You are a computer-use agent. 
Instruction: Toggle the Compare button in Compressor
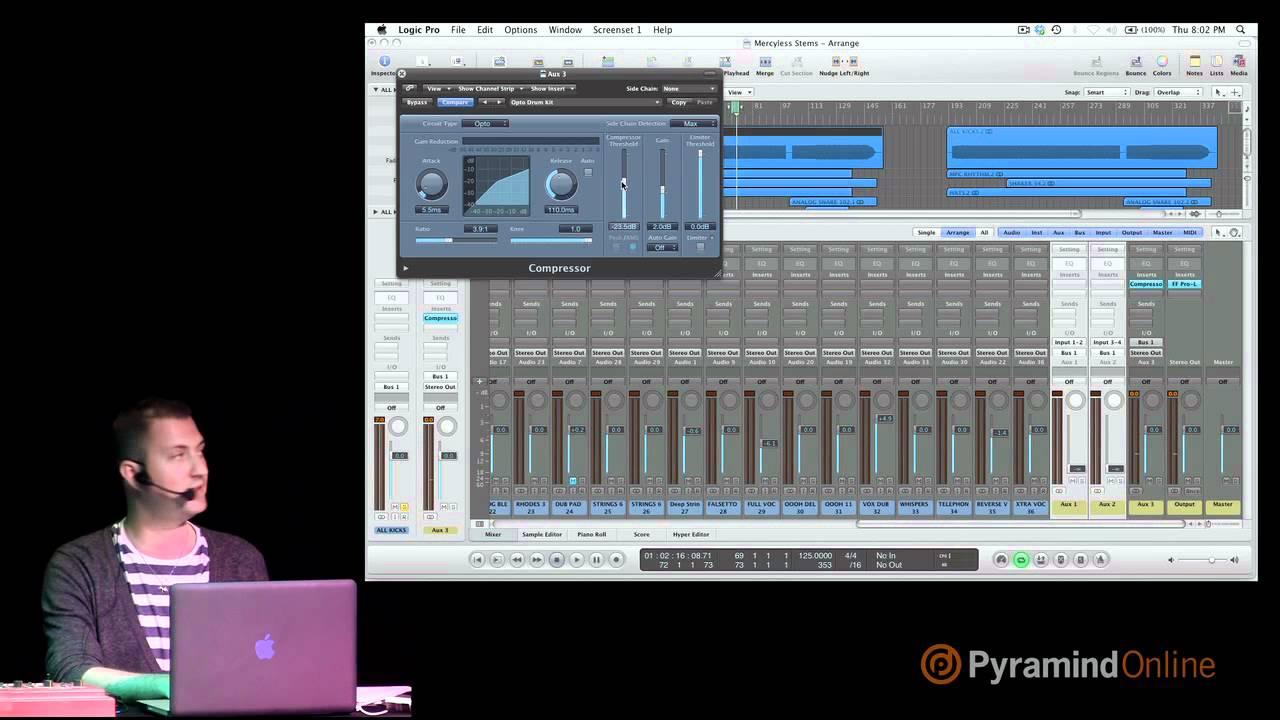[454, 102]
